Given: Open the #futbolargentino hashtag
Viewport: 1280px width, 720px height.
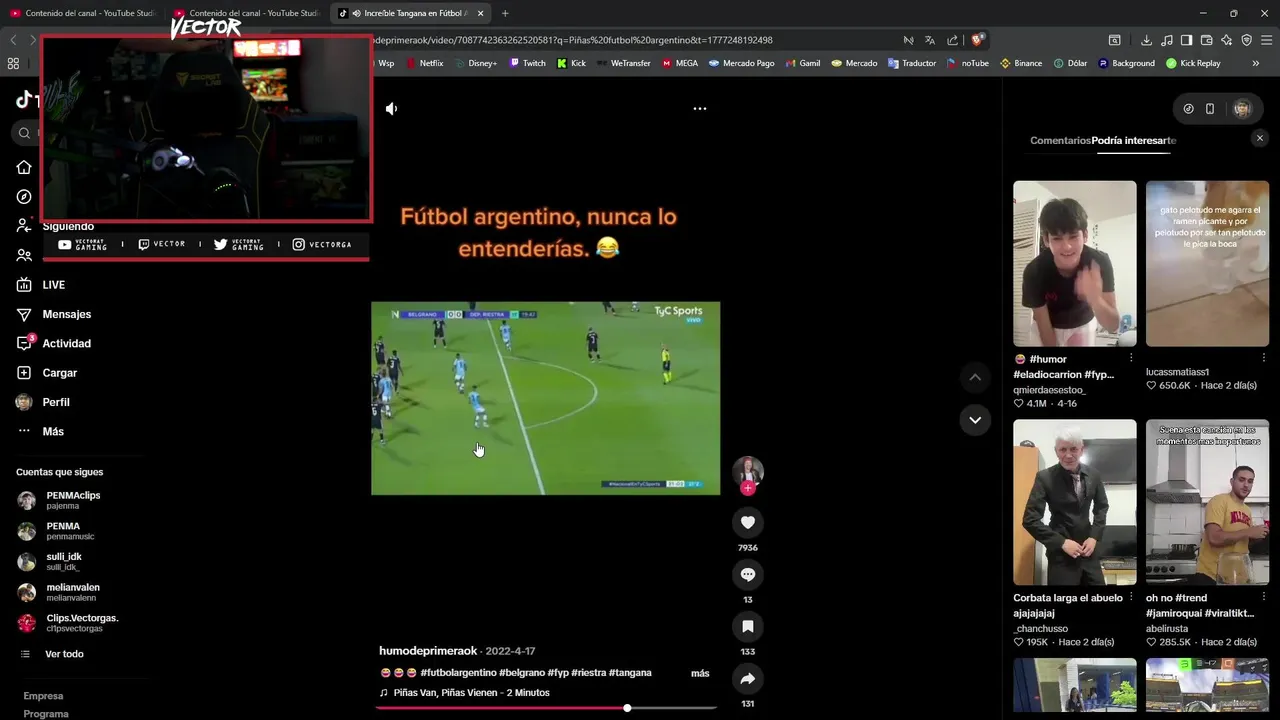Looking at the screenshot, I should [x=458, y=673].
